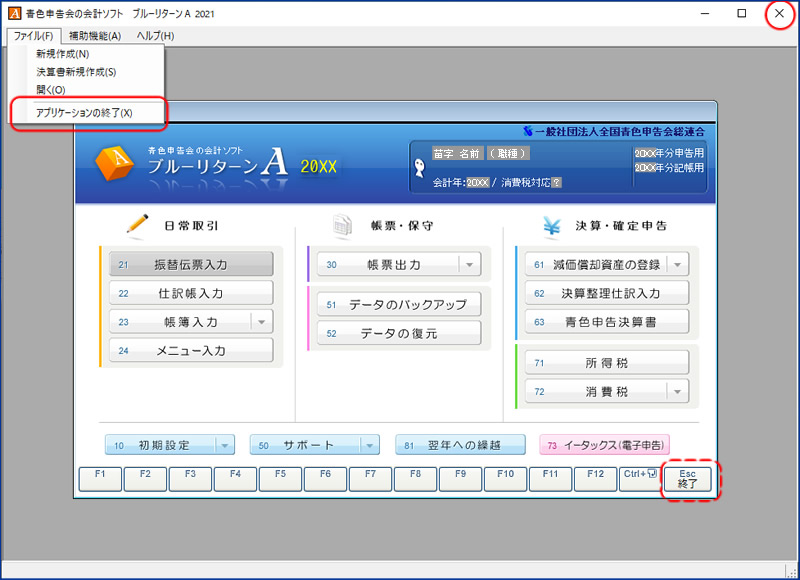Click the app icon in title bar
This screenshot has height=580, width=800.
(x=13, y=14)
